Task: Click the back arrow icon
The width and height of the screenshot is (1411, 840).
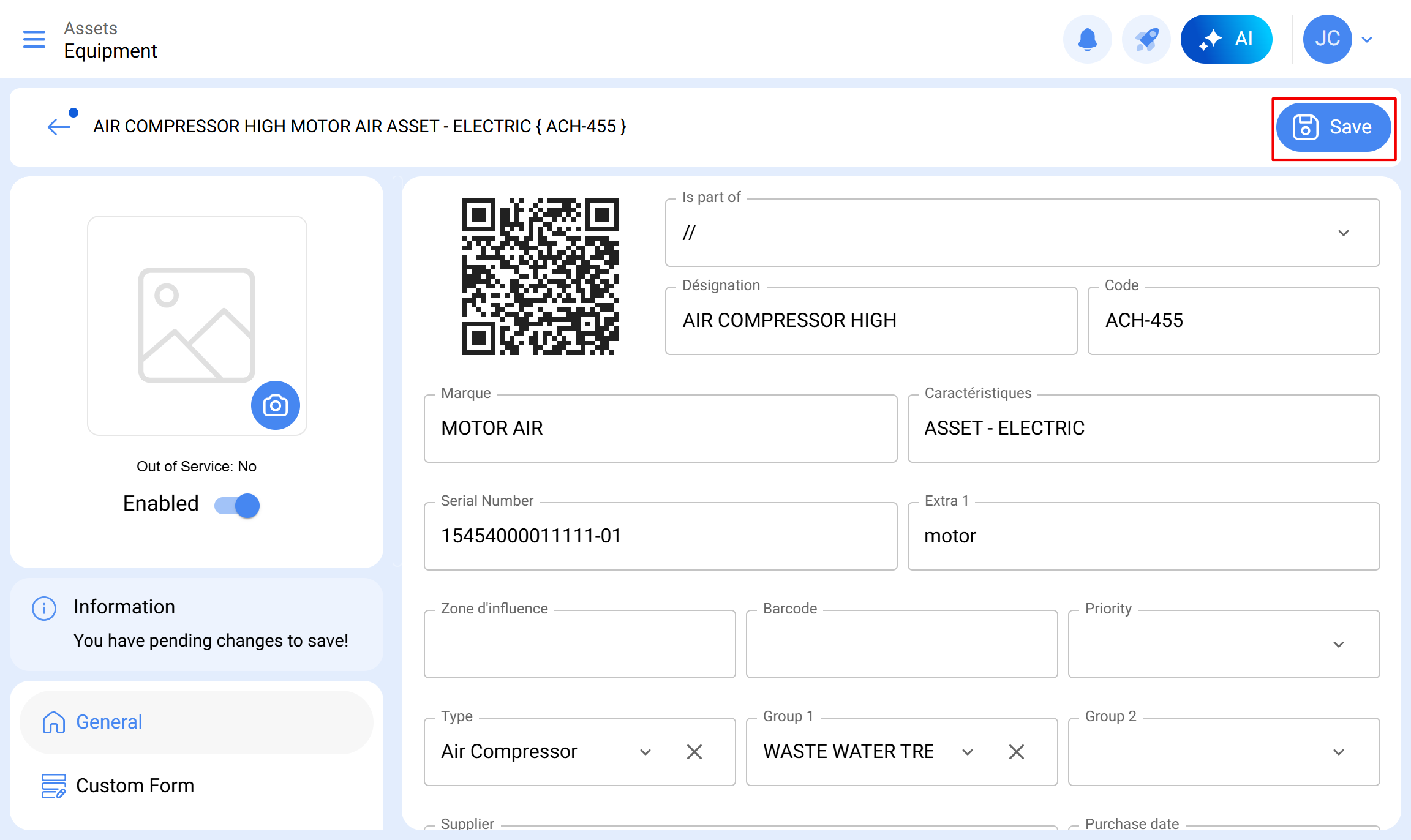Action: [x=59, y=127]
